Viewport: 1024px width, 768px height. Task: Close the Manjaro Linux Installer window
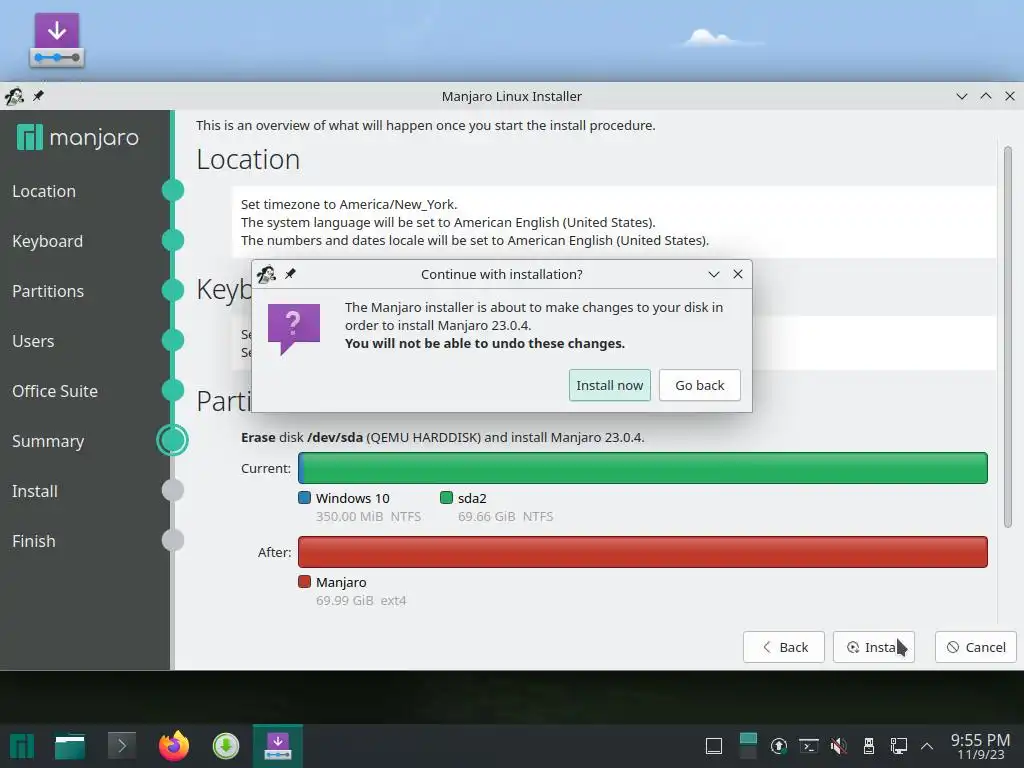1010,96
